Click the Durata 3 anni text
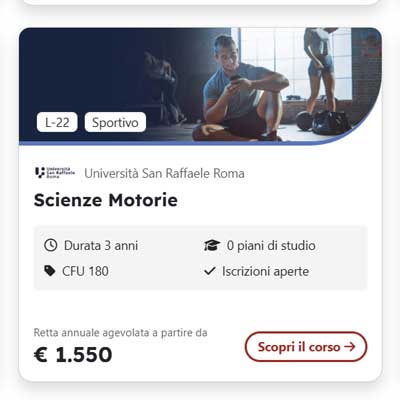The width and height of the screenshot is (400, 400). pyautogui.click(x=101, y=245)
